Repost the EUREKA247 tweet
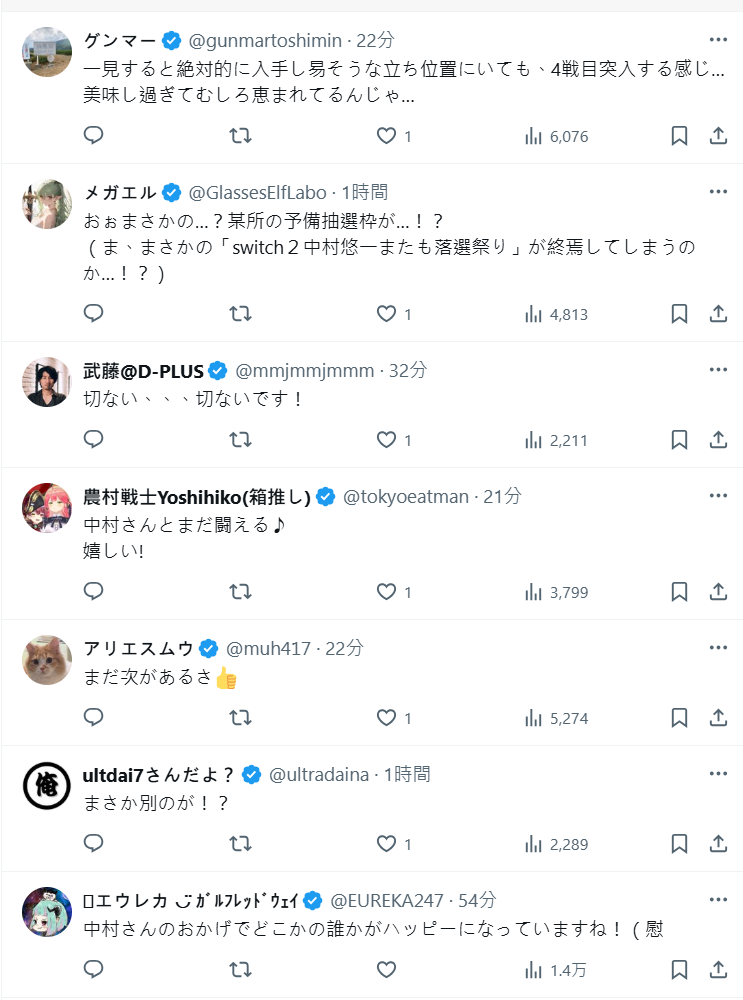The height and width of the screenshot is (1000, 743). tap(240, 970)
